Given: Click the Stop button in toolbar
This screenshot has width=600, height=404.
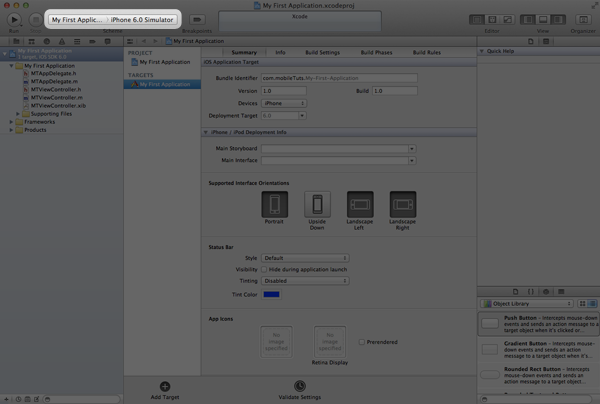Looking at the screenshot, I should tap(36, 20).
